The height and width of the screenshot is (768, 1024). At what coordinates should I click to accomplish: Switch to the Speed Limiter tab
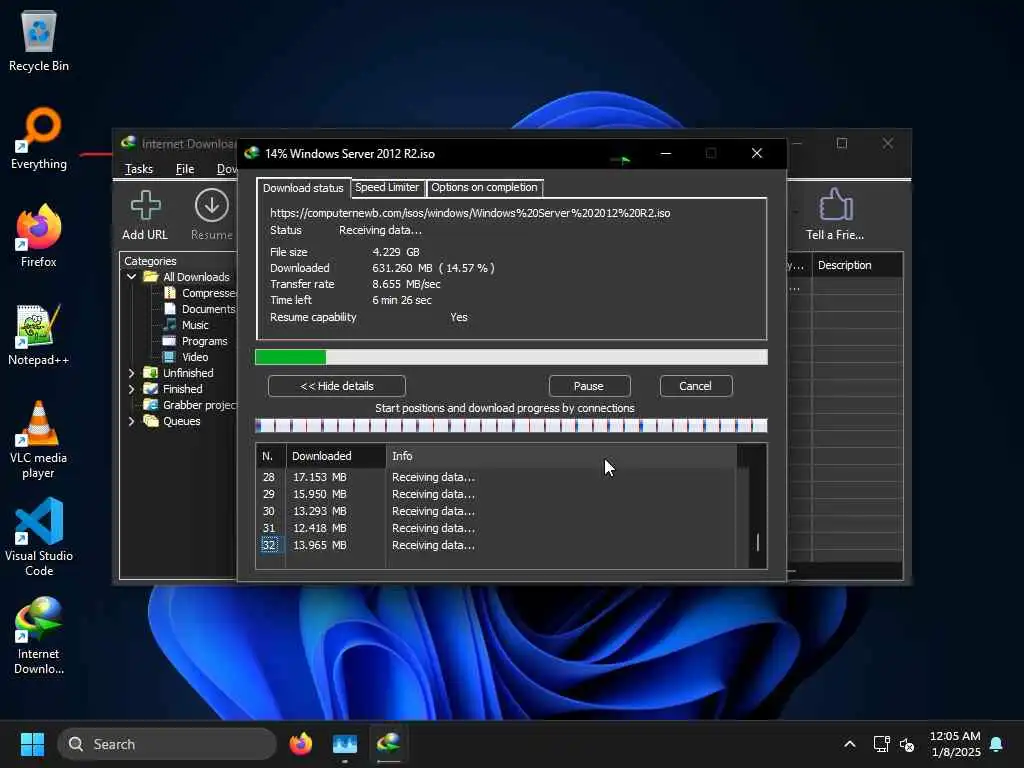(x=387, y=187)
